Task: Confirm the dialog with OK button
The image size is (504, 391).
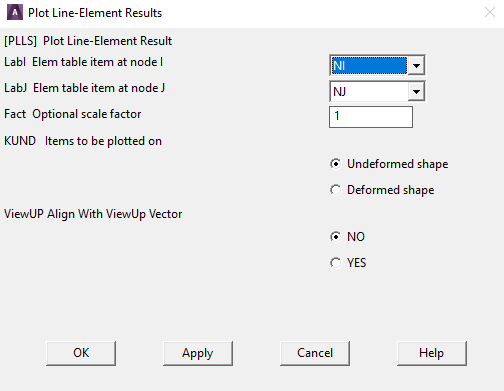Action: [x=81, y=353]
